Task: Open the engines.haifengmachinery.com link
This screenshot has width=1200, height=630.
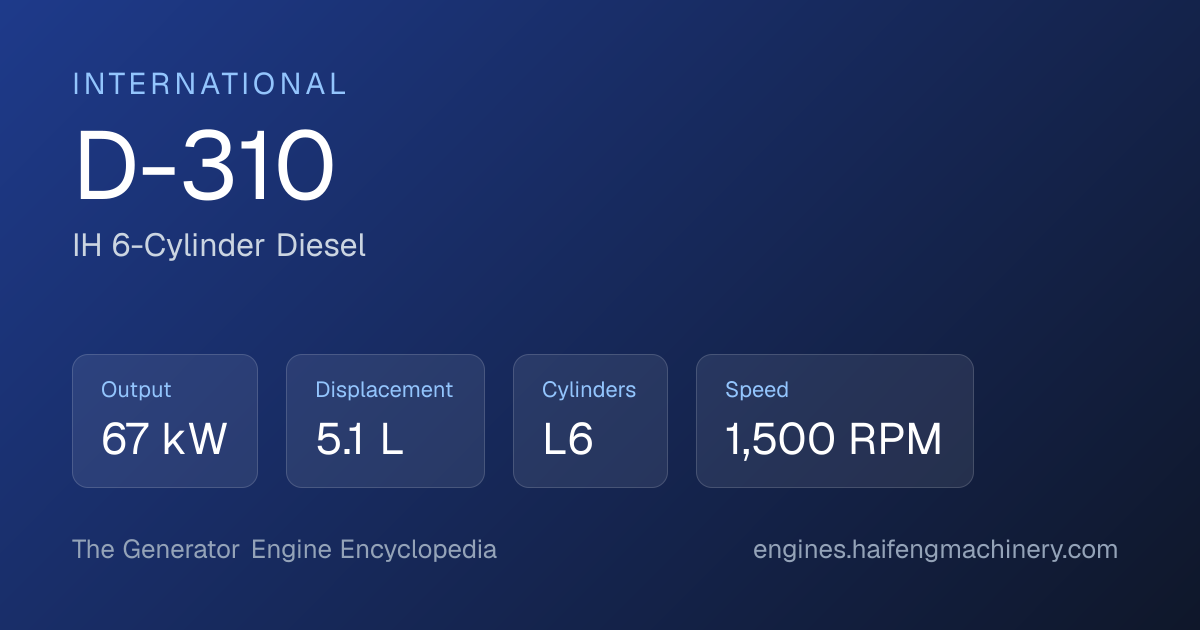Action: click(935, 550)
